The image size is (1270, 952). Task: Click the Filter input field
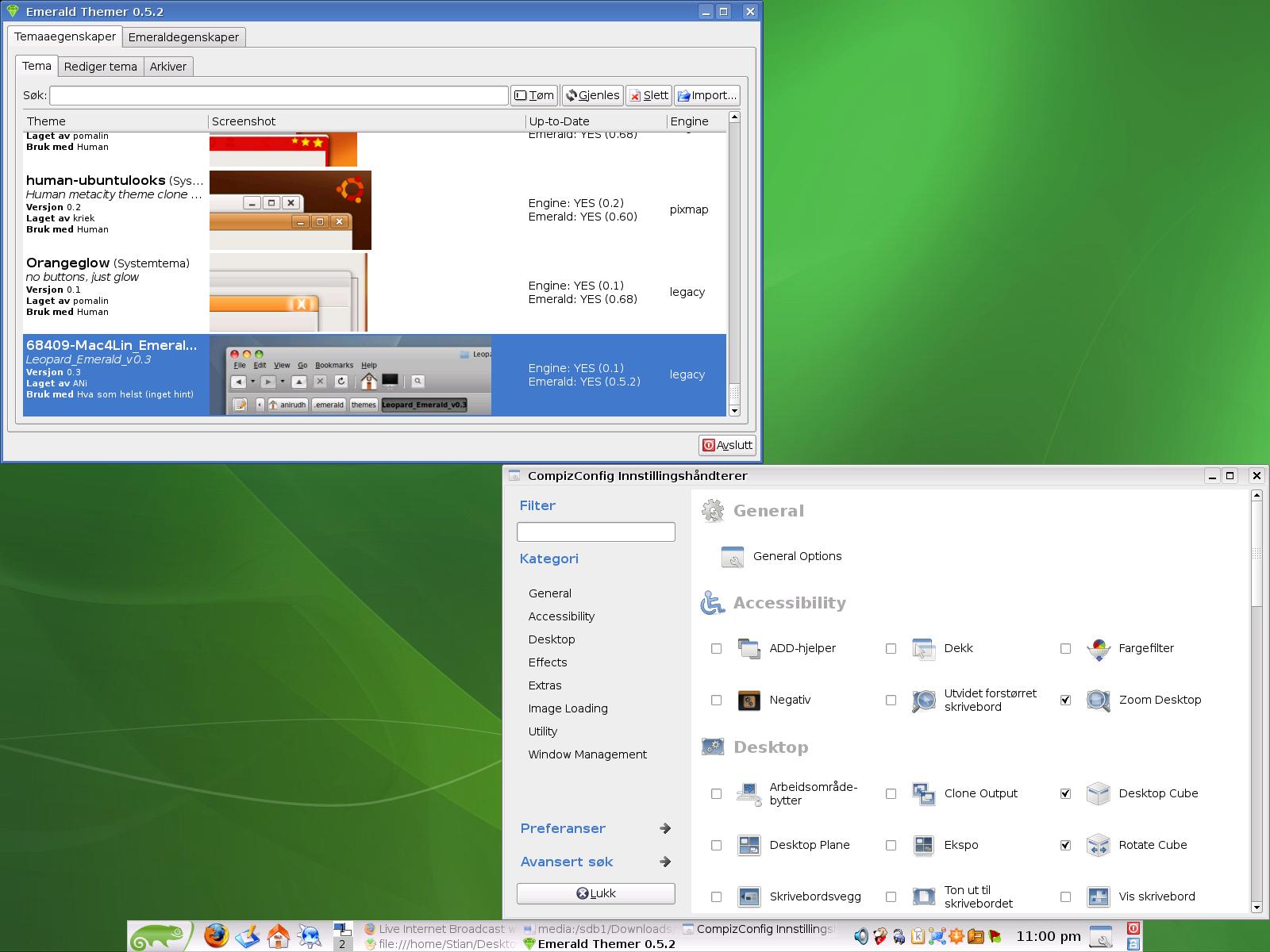(596, 532)
